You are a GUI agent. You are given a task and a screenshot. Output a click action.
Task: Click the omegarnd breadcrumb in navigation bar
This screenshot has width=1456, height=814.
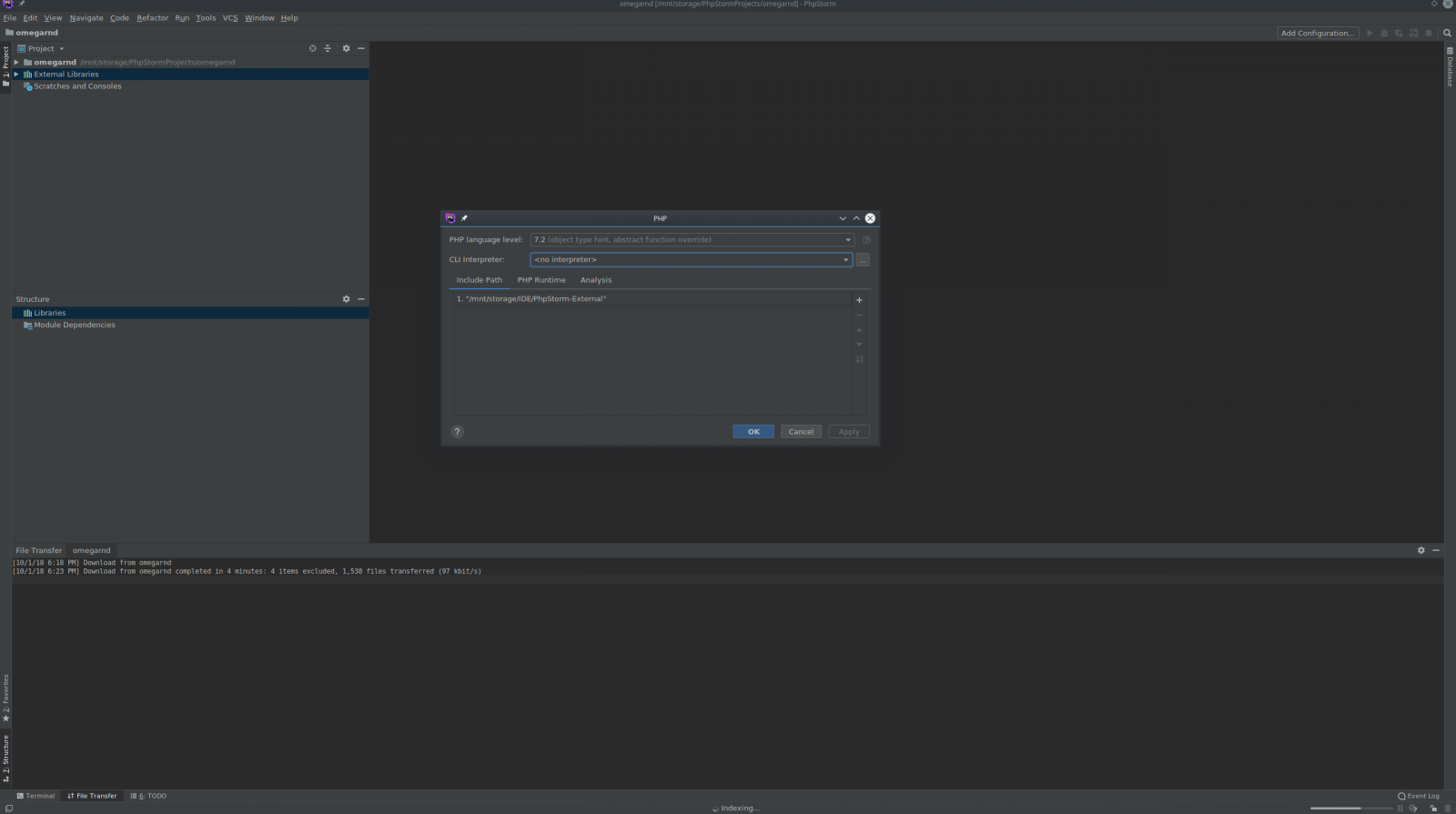(32, 33)
